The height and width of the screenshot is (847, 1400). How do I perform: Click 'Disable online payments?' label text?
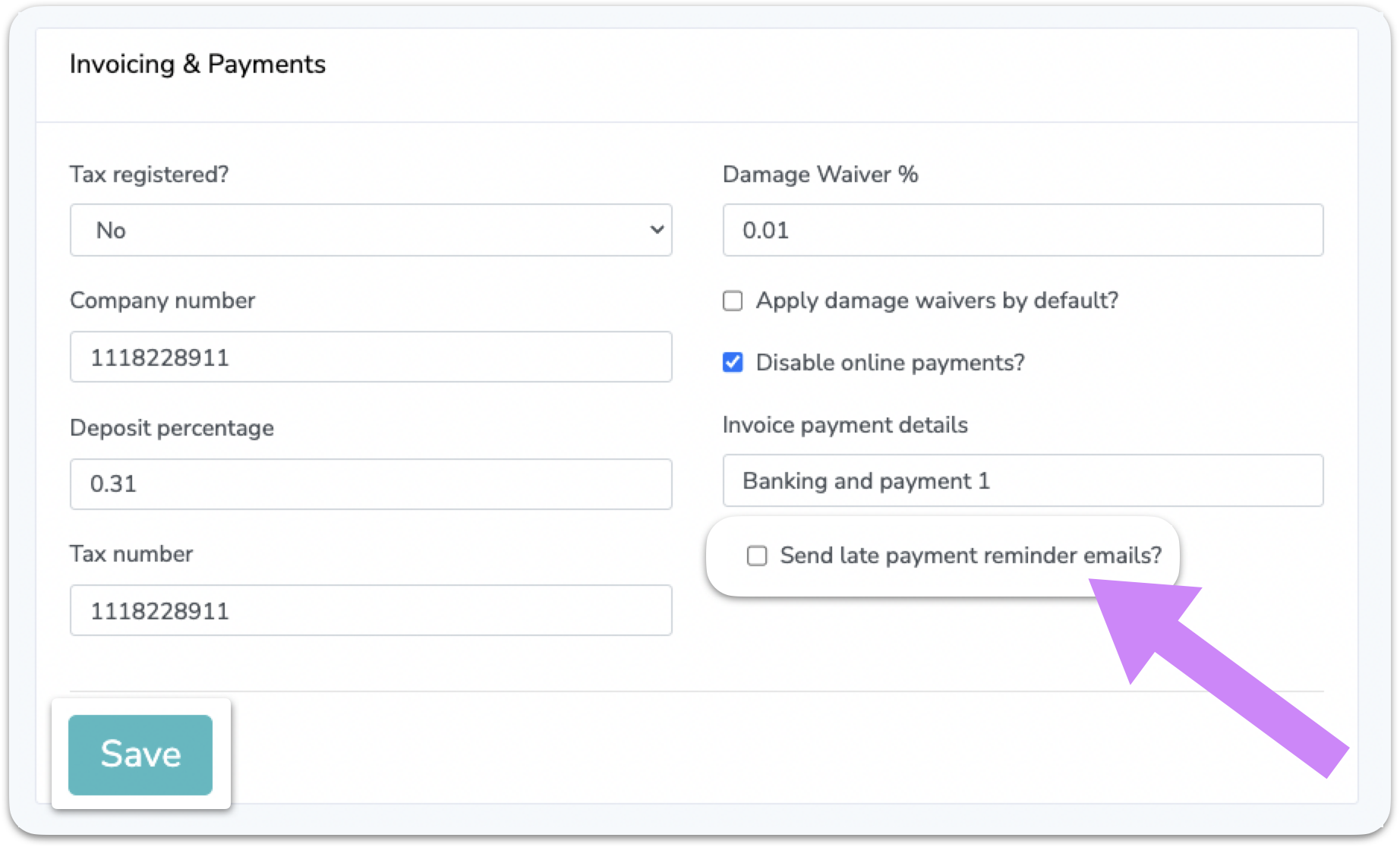point(890,363)
